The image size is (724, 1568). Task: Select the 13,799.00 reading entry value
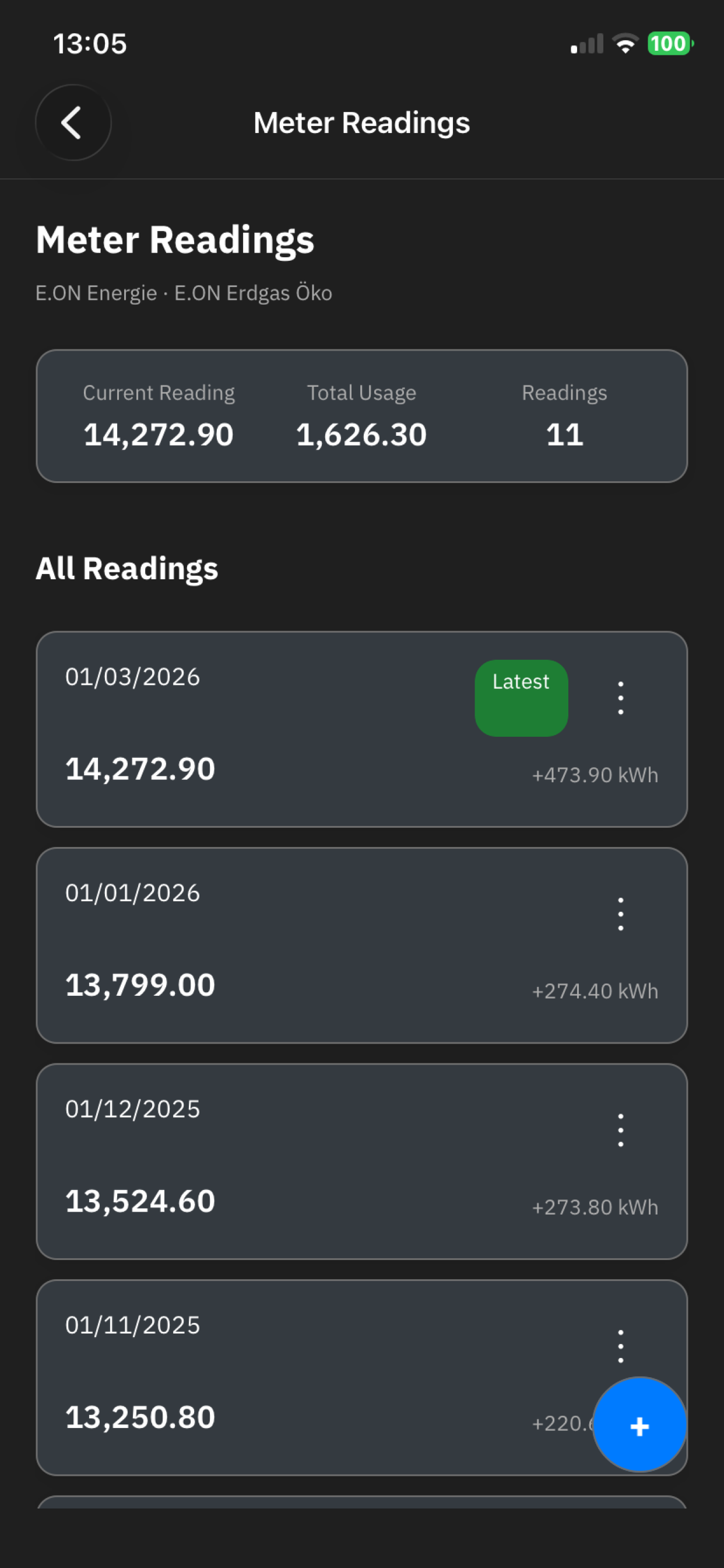point(140,985)
